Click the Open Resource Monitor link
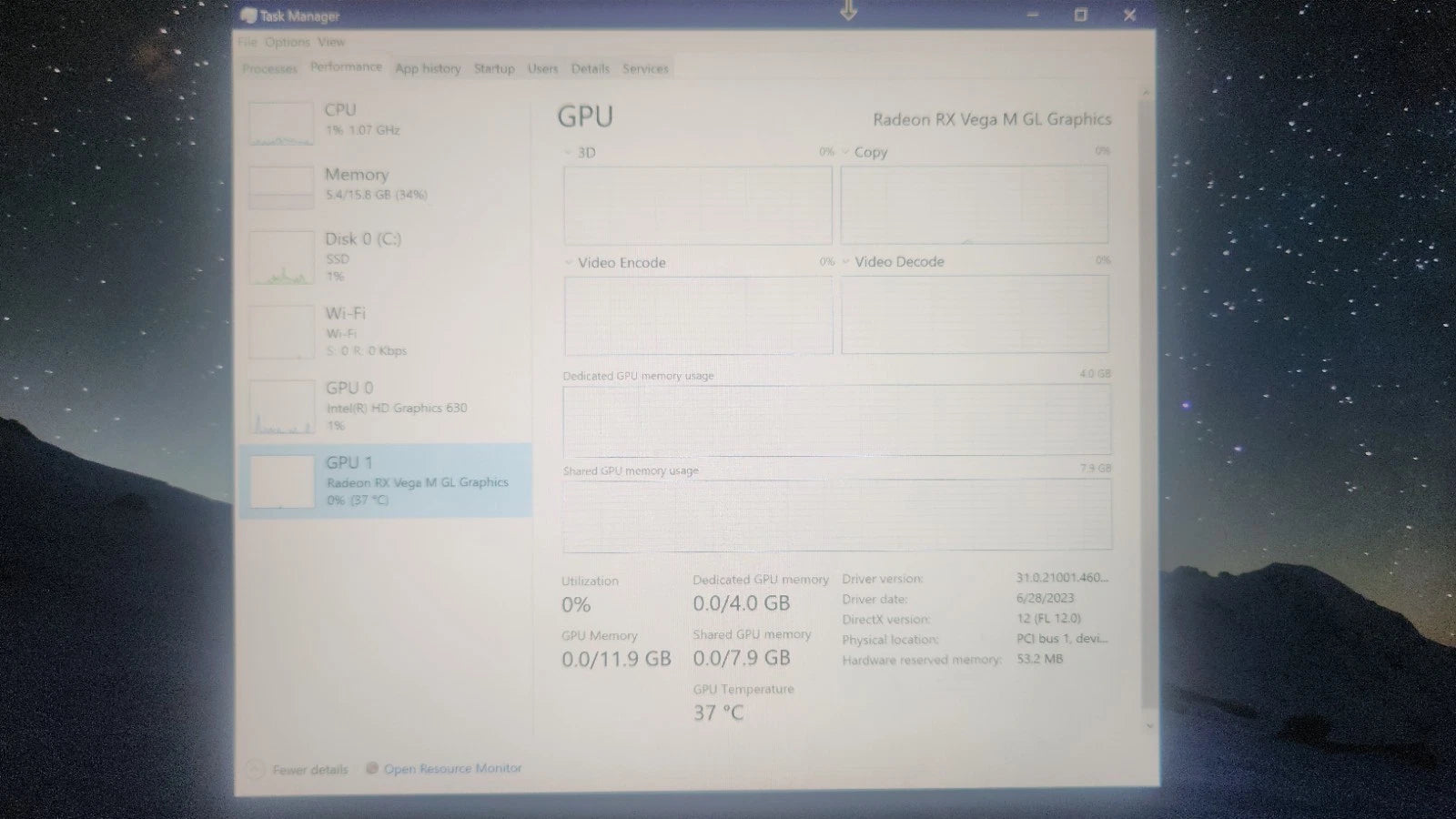Image resolution: width=1456 pixels, height=819 pixels. 452,768
